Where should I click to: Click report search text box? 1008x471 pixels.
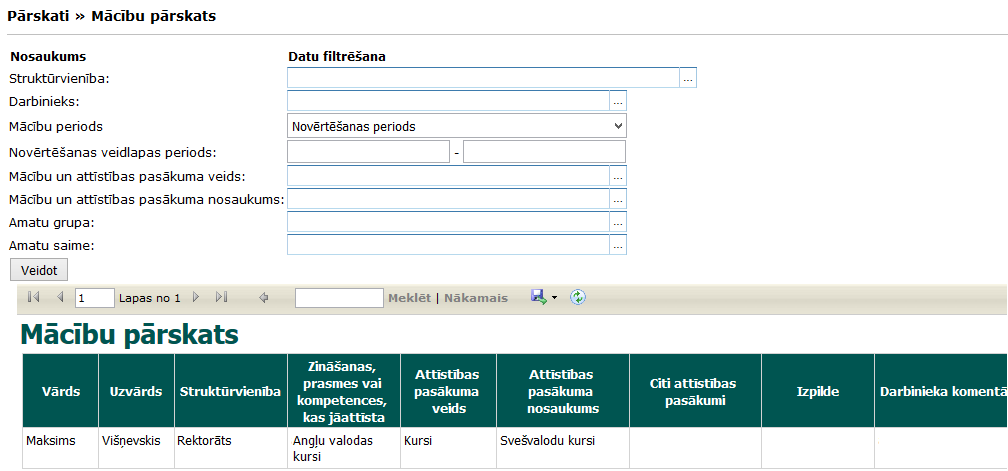coord(339,298)
